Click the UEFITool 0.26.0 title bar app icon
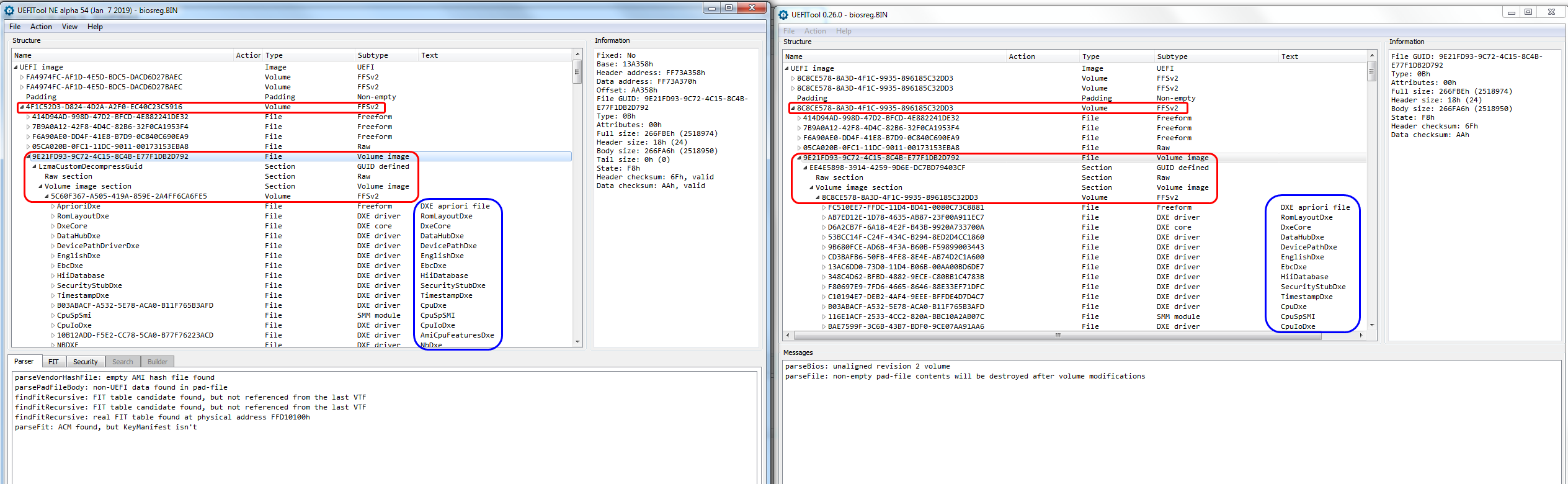Screen dimensions: 1568x484 [x=783, y=14]
